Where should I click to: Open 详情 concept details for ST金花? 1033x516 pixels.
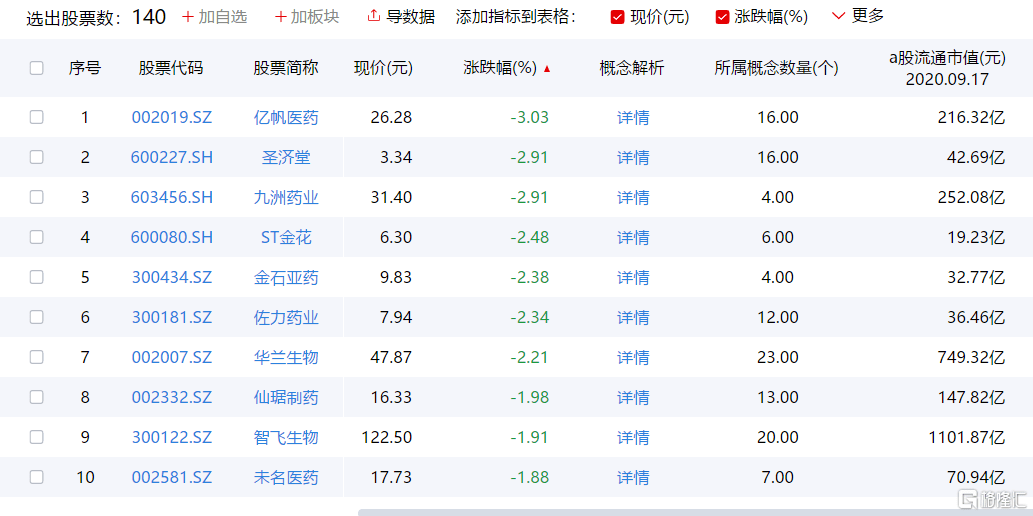633,237
